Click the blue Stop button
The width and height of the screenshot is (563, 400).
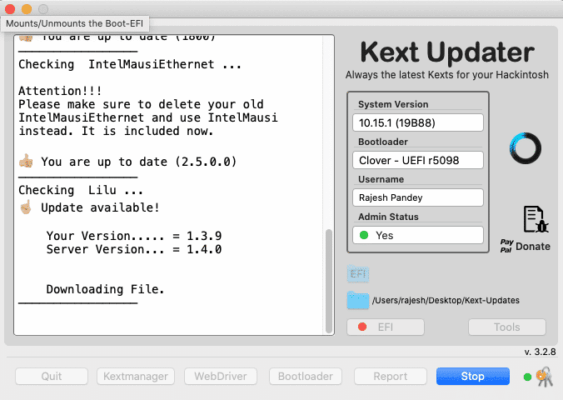click(x=473, y=376)
